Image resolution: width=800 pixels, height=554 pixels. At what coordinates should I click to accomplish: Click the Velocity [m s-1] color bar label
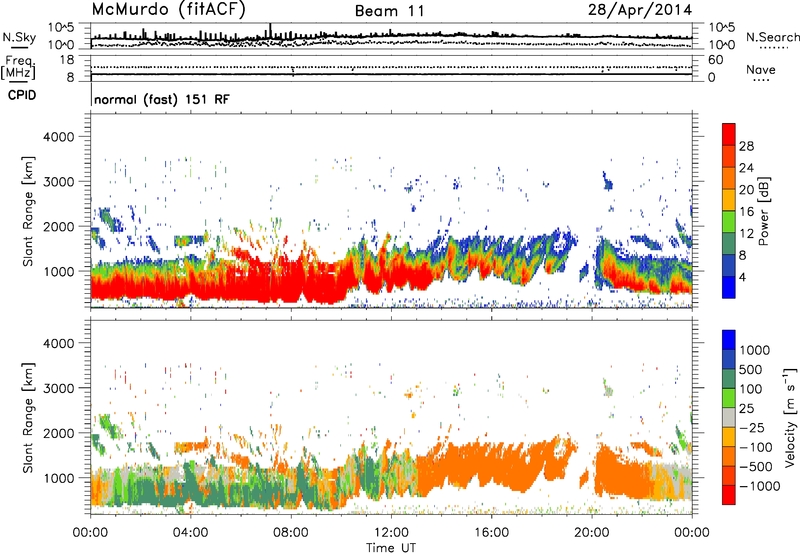point(790,417)
